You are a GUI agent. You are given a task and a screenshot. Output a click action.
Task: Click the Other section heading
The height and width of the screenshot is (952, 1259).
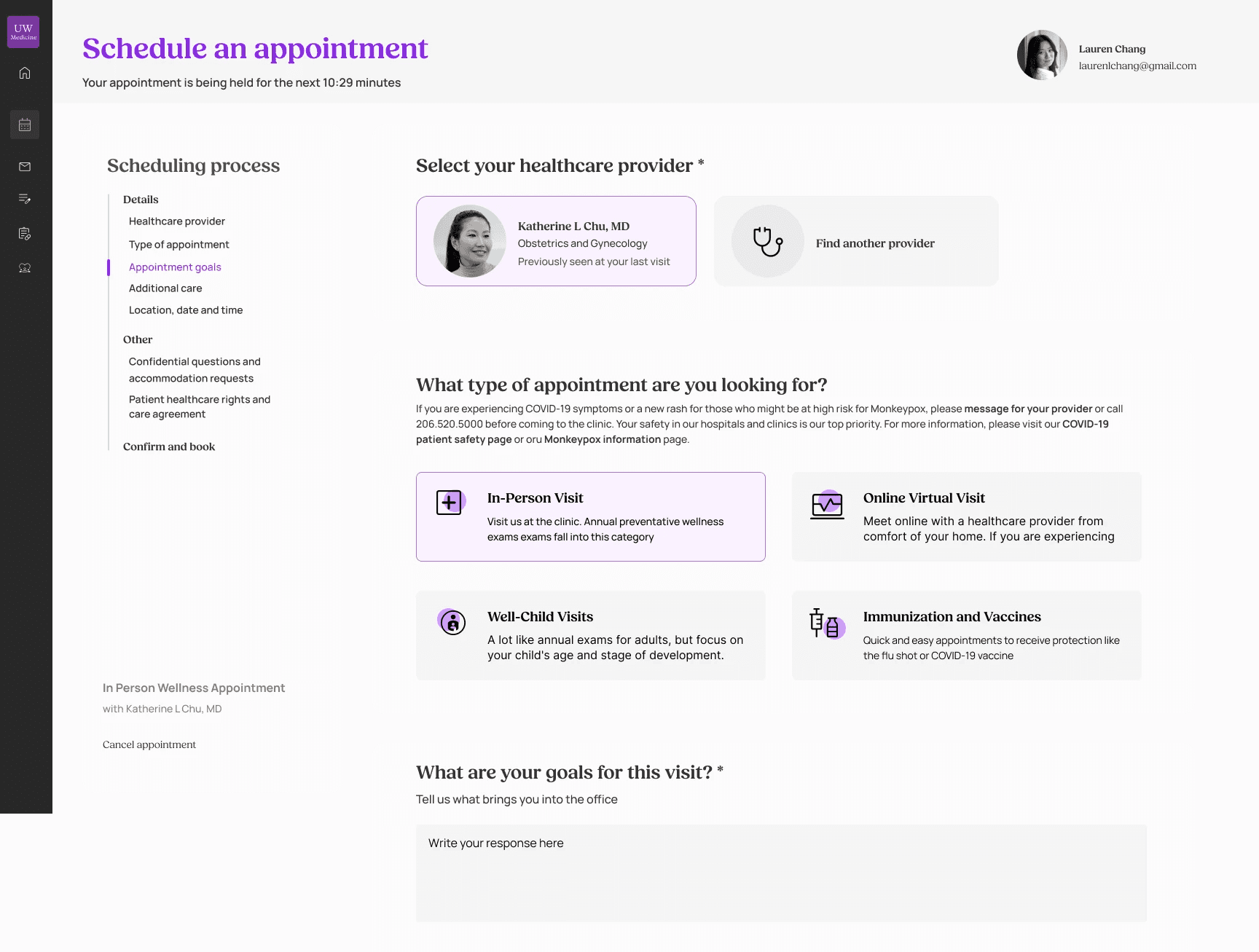138,339
